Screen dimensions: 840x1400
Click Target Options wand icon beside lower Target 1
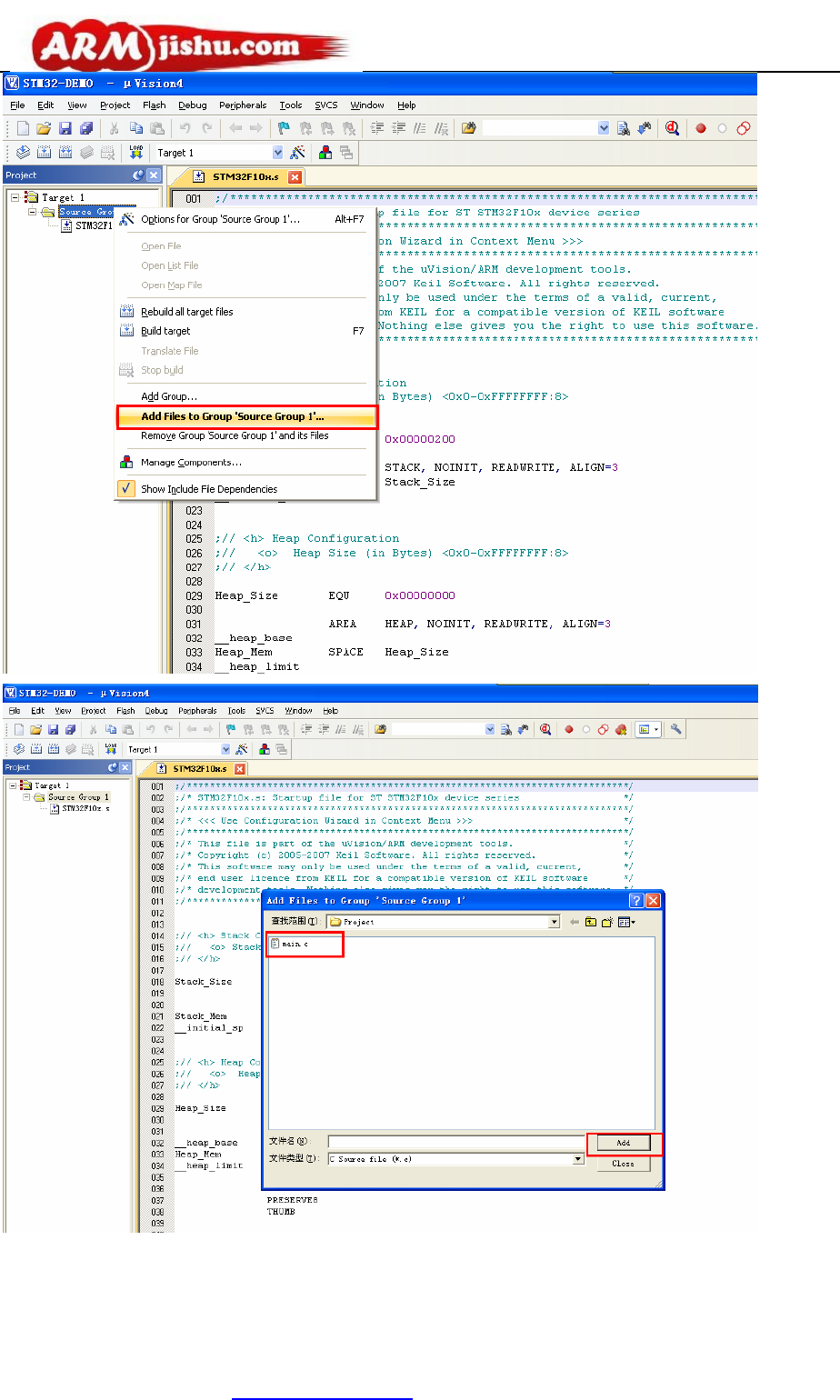242,750
